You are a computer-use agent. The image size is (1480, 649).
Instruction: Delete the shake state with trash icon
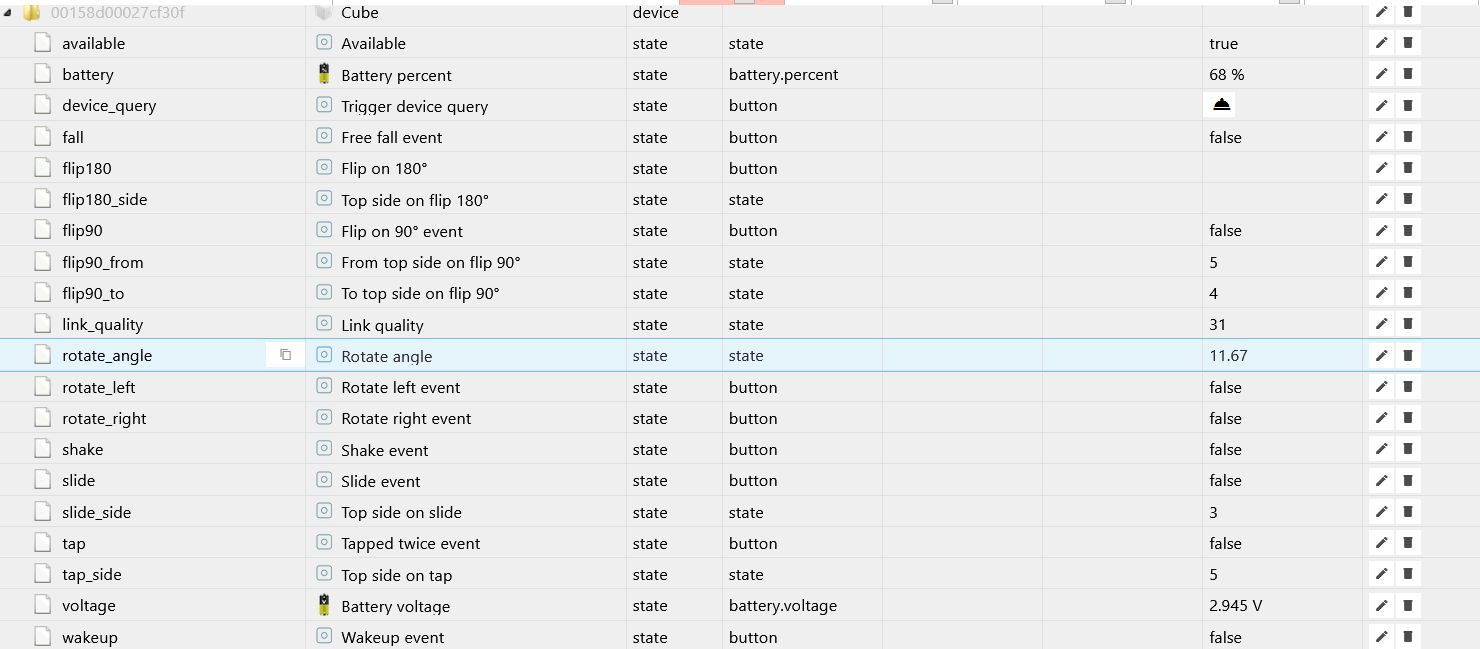[x=1407, y=449]
